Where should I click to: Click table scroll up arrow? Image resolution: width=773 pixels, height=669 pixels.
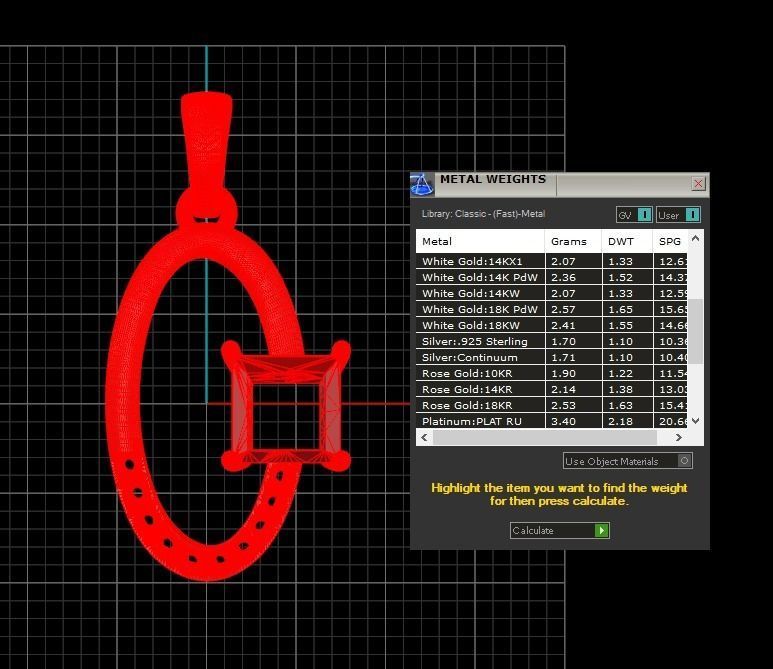pyautogui.click(x=695, y=239)
